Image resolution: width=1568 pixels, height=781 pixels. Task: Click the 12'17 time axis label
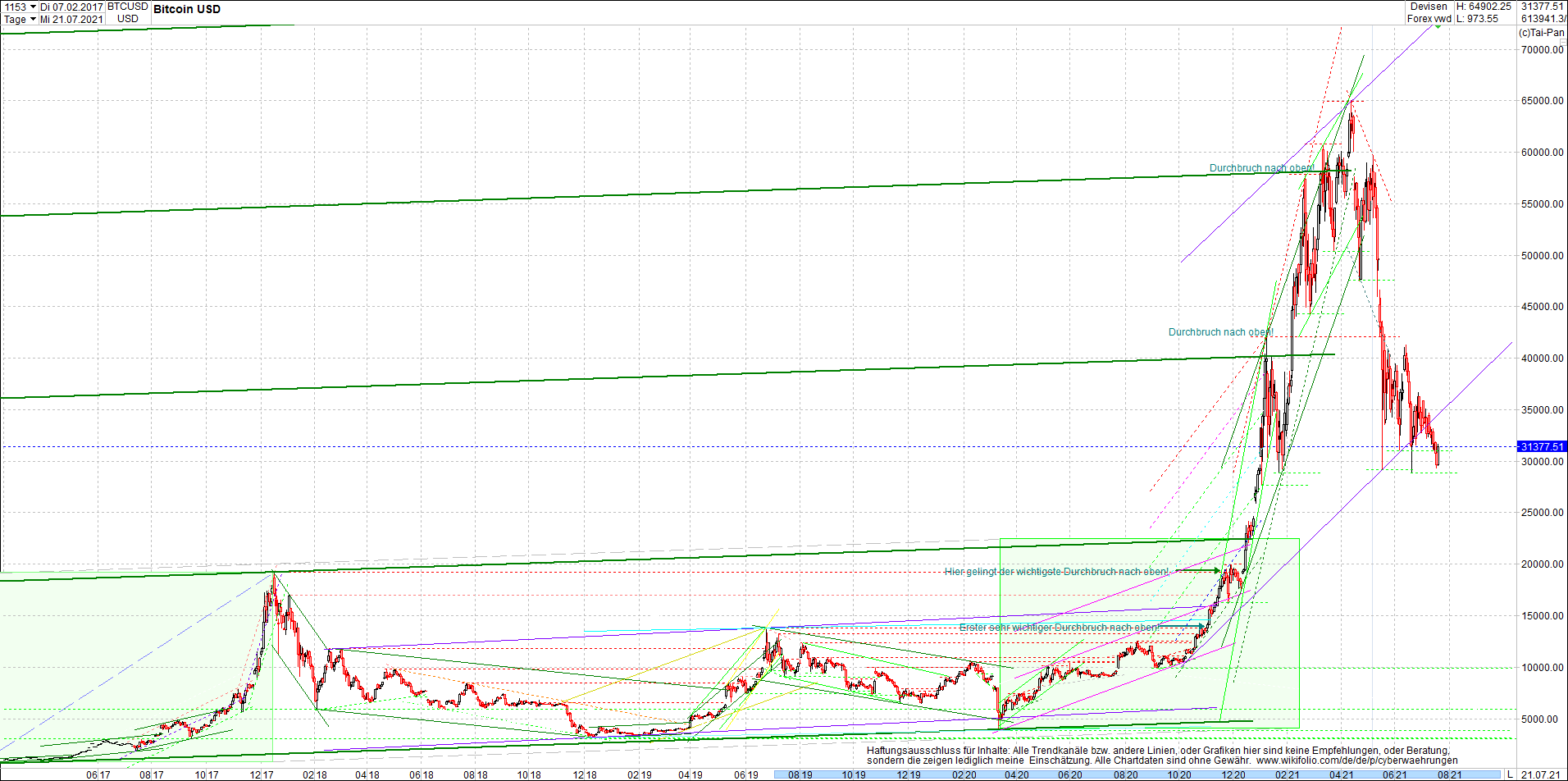click(262, 774)
